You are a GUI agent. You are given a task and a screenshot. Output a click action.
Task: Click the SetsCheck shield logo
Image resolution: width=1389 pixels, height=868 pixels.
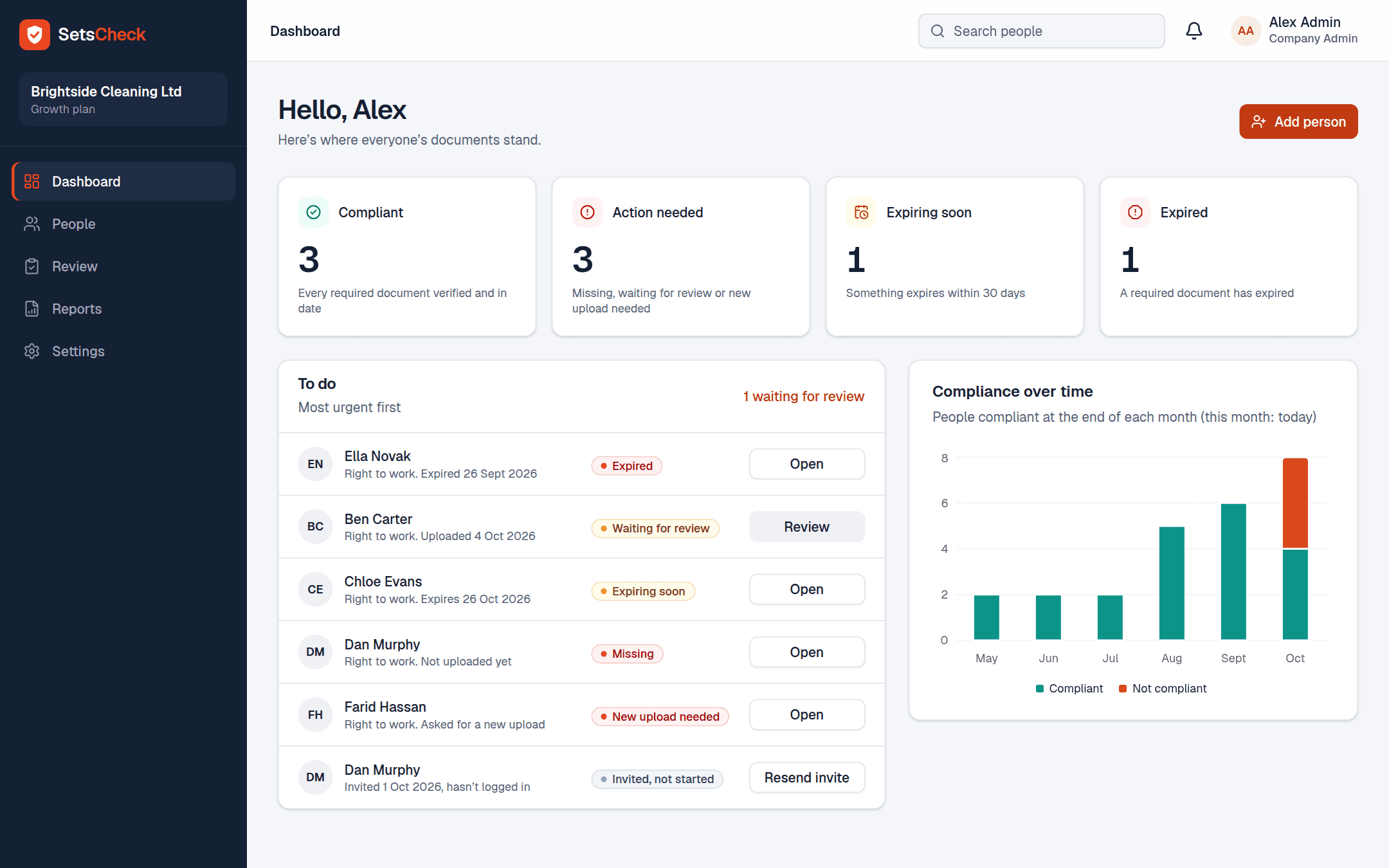(x=34, y=34)
